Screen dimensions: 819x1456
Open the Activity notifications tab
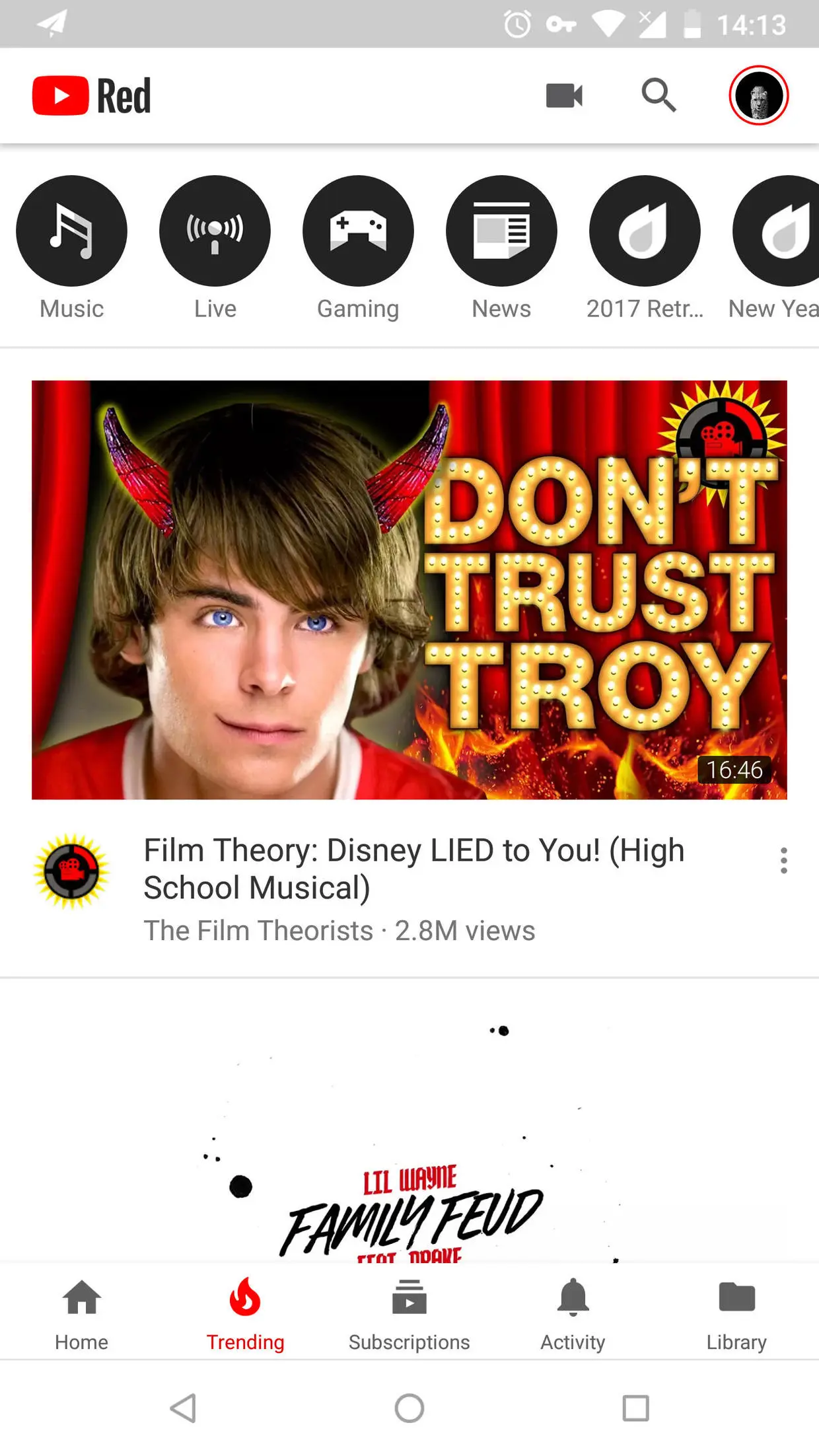pos(573,1313)
